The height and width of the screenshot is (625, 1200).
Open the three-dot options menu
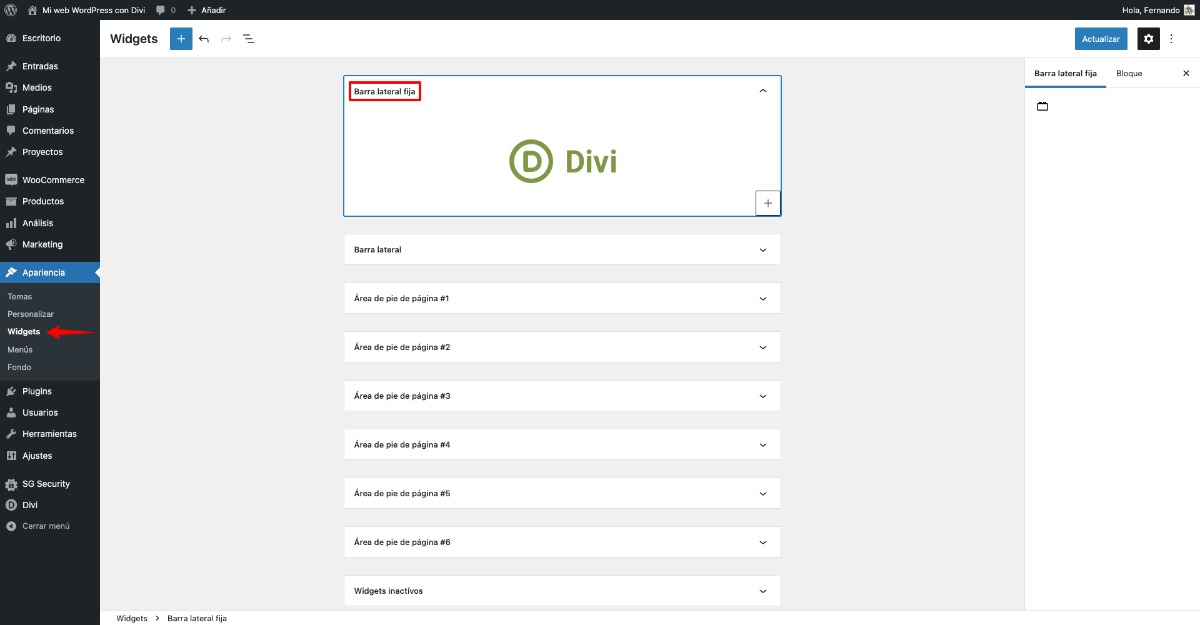click(1172, 39)
